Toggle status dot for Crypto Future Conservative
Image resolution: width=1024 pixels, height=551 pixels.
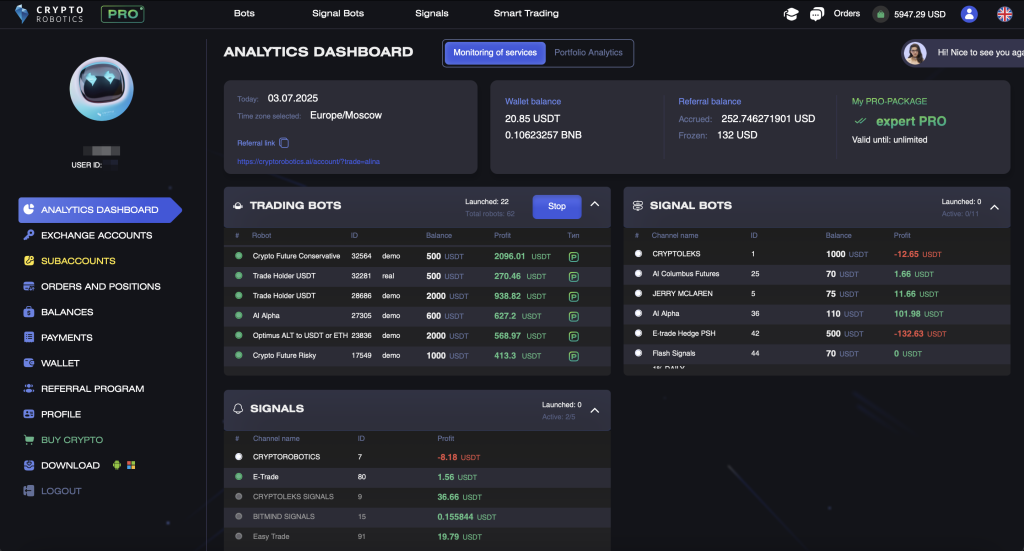tap(238, 256)
